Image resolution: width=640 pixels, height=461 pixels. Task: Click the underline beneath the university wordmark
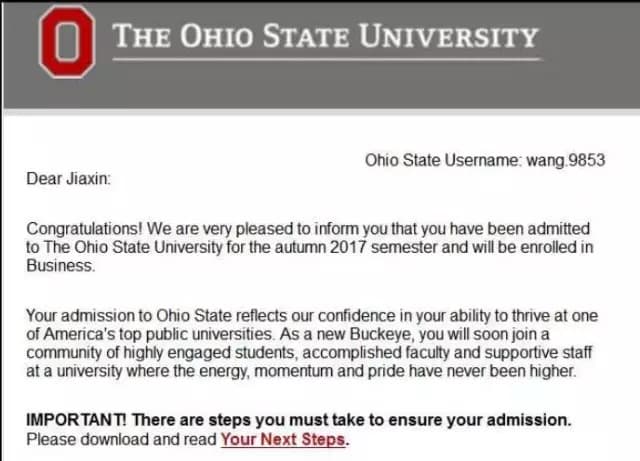click(327, 59)
